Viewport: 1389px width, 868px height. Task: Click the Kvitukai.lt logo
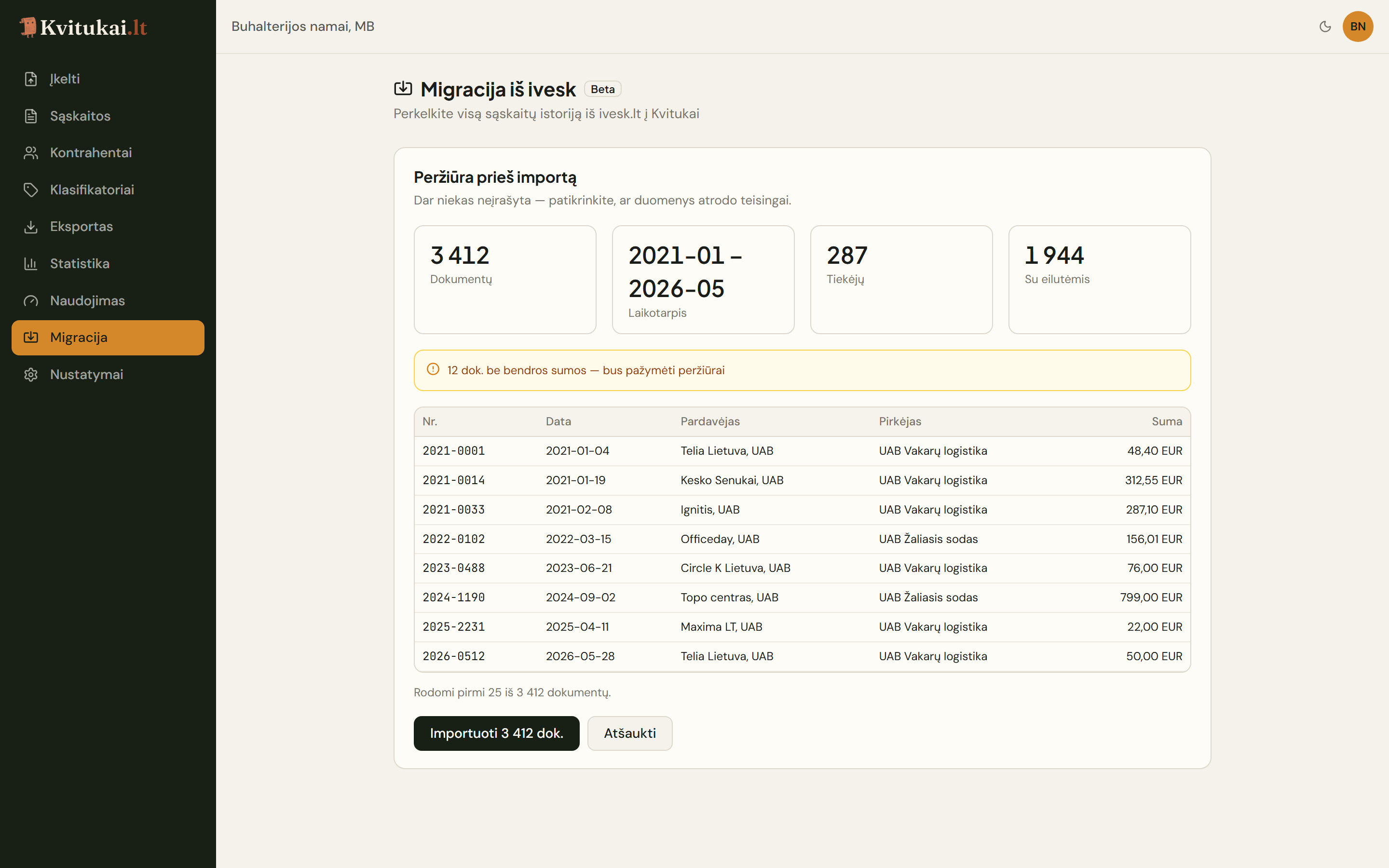(x=83, y=27)
